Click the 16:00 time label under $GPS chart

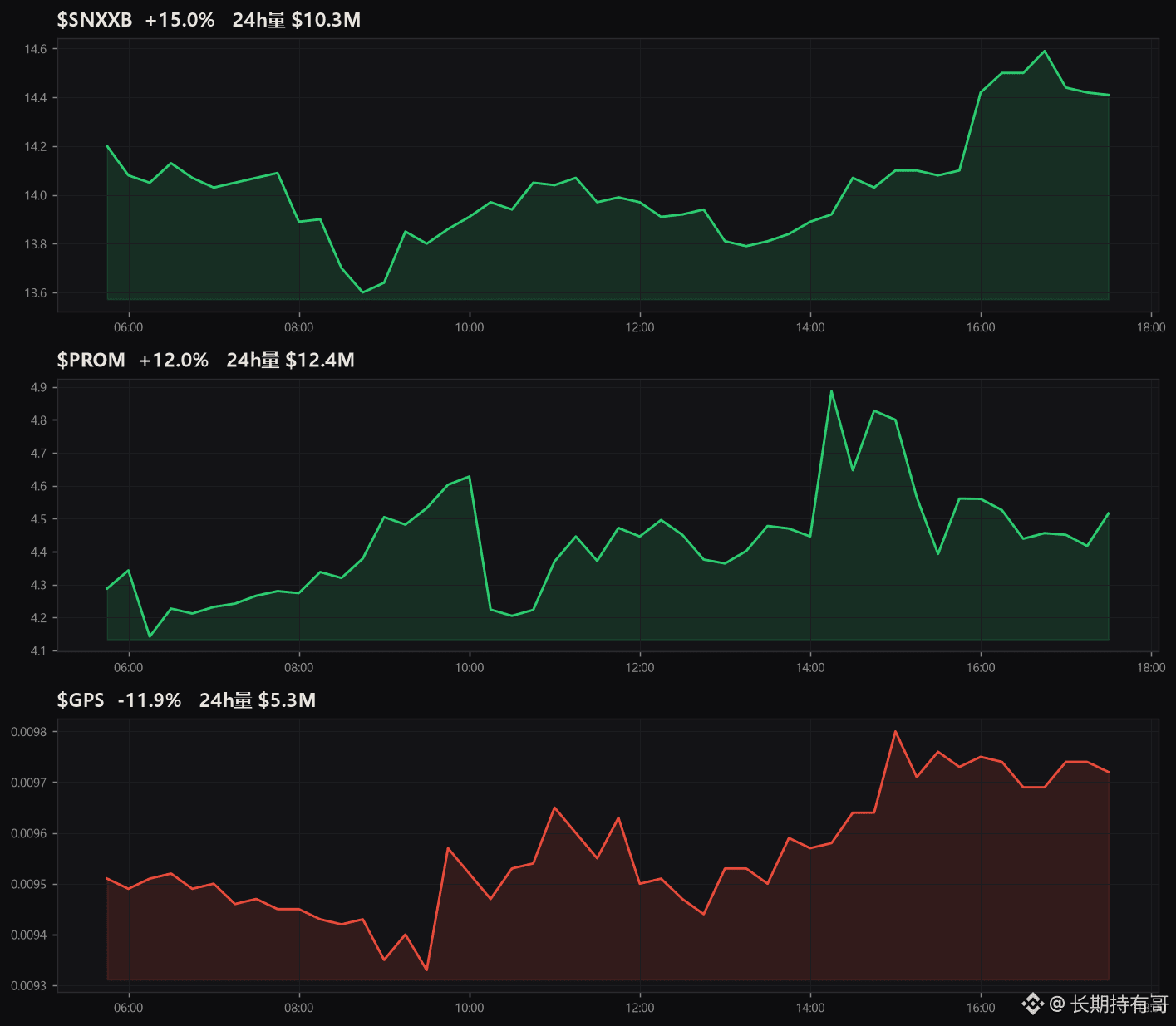coord(981,1008)
